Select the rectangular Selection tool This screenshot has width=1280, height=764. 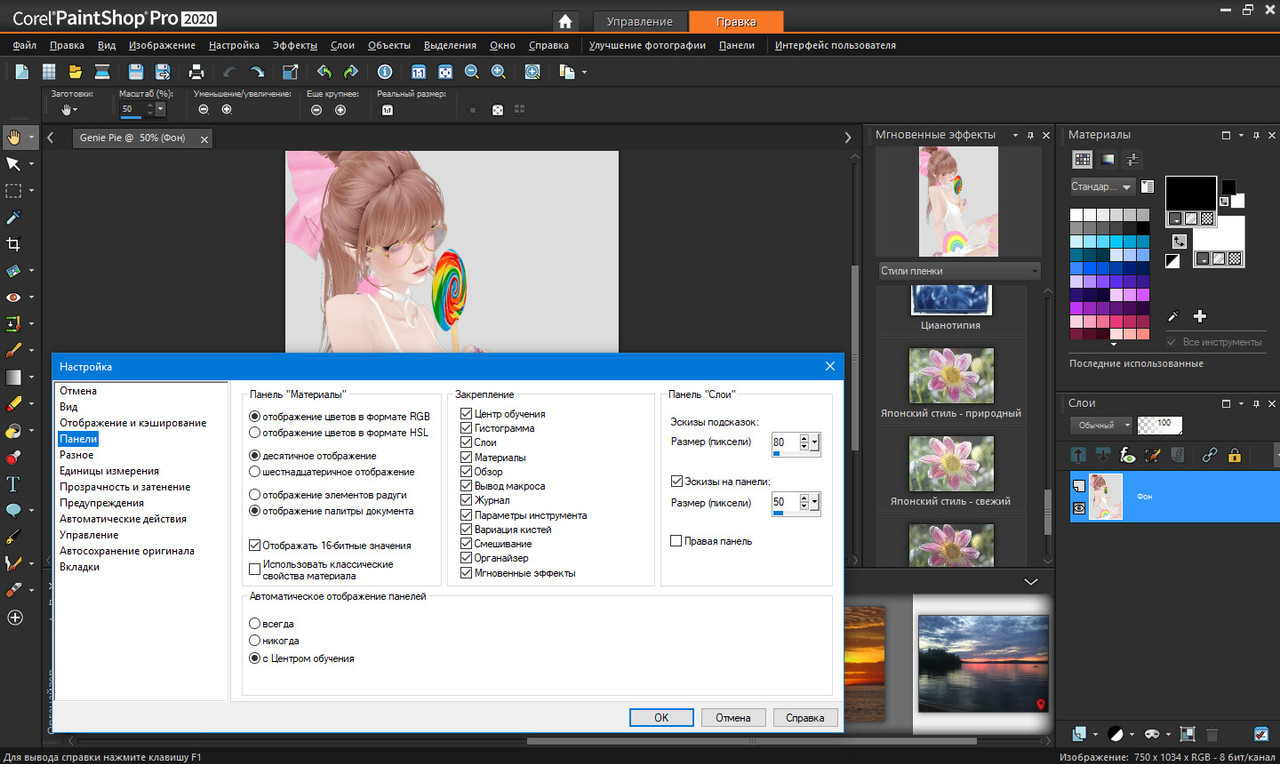point(14,190)
